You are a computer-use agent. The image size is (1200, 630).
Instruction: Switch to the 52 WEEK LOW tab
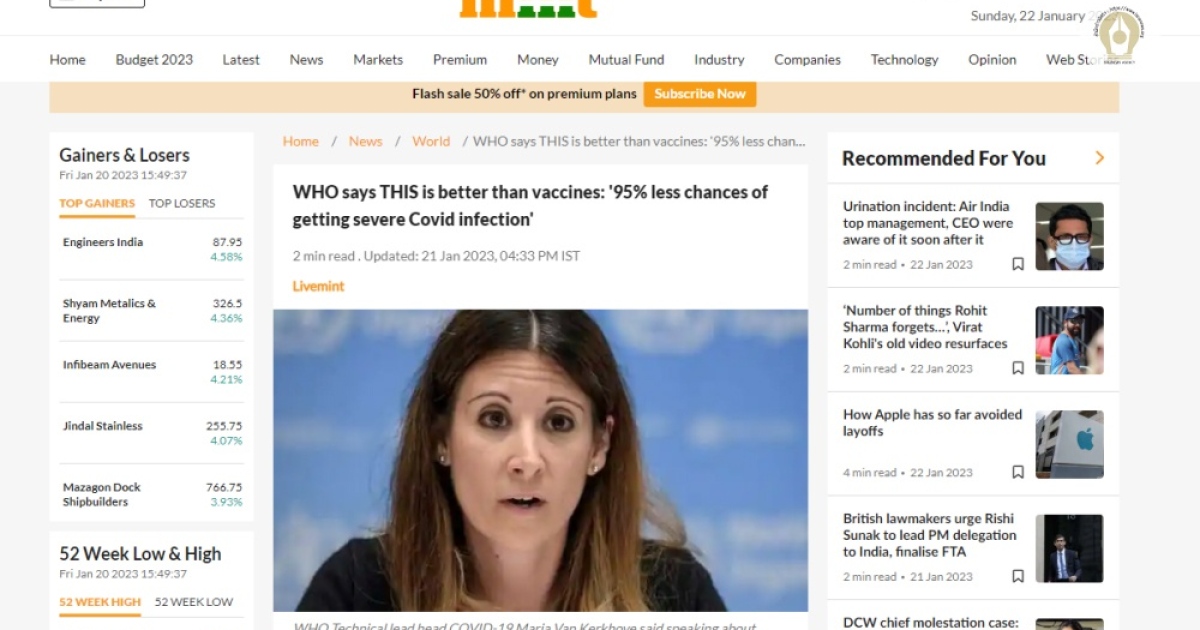(194, 602)
